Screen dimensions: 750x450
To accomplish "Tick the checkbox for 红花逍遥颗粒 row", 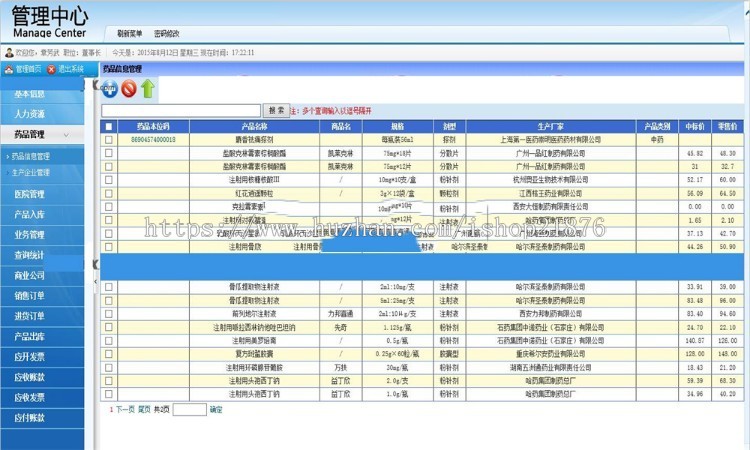I will point(109,193).
